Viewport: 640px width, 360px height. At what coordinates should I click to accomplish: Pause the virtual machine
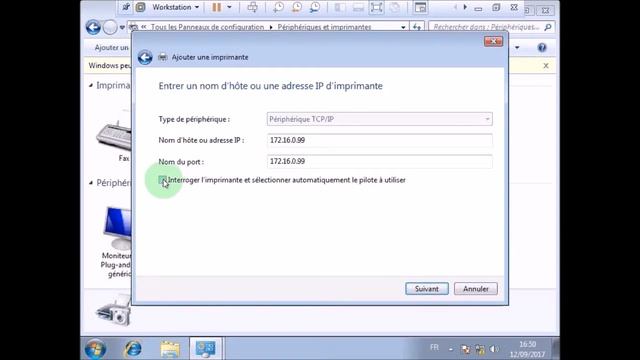(x=216, y=7)
